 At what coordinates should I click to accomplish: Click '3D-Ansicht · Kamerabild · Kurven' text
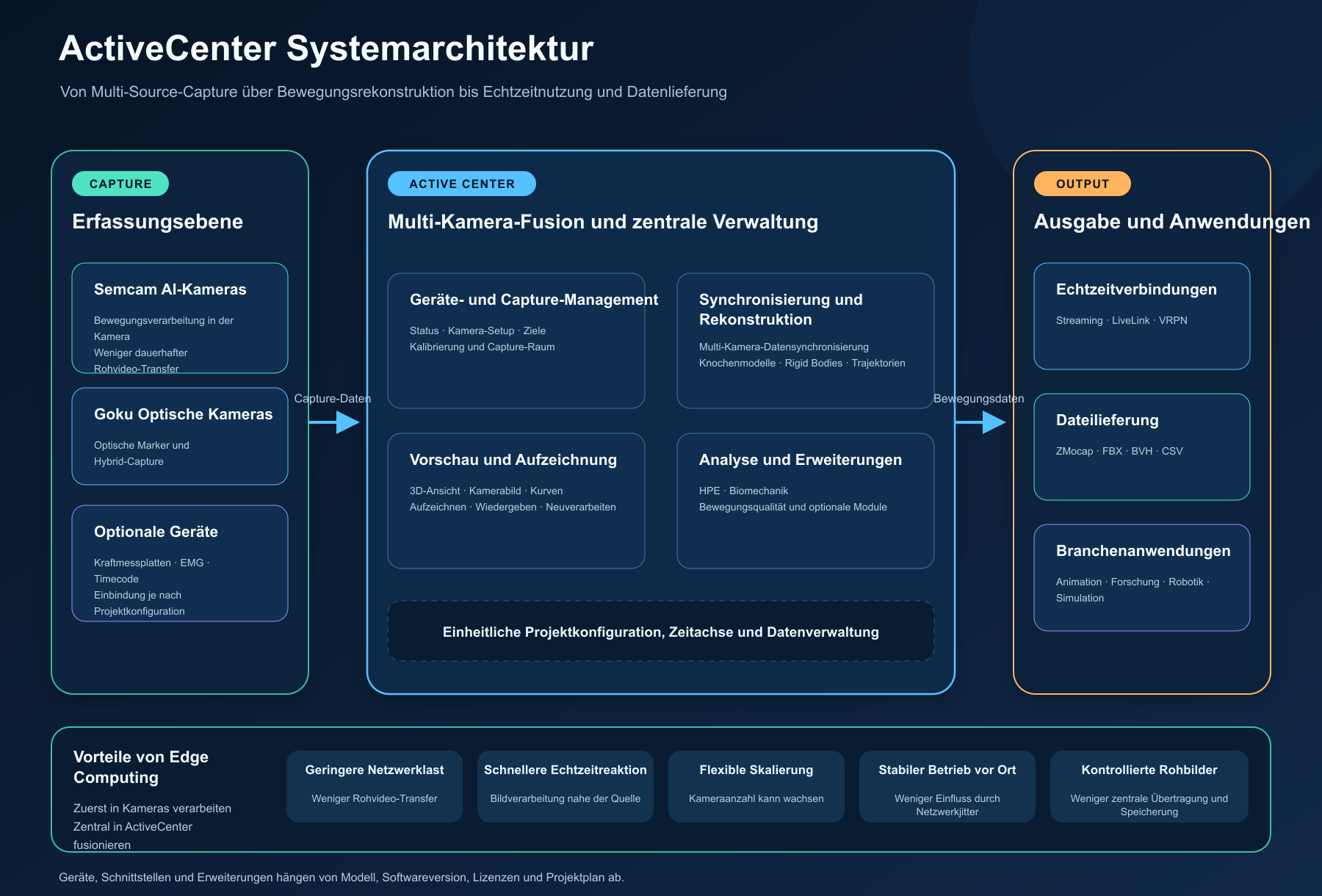(x=486, y=491)
